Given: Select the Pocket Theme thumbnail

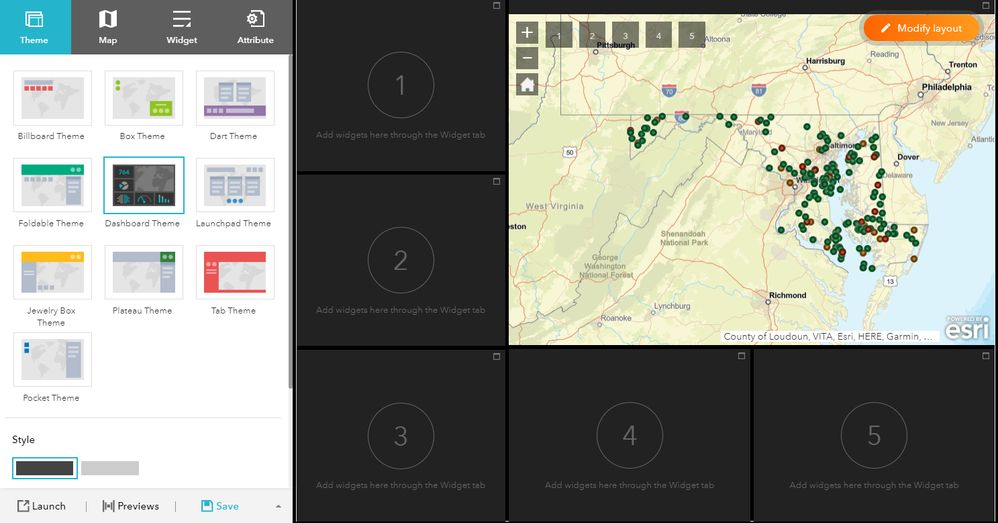Looking at the screenshot, I should coord(52,359).
